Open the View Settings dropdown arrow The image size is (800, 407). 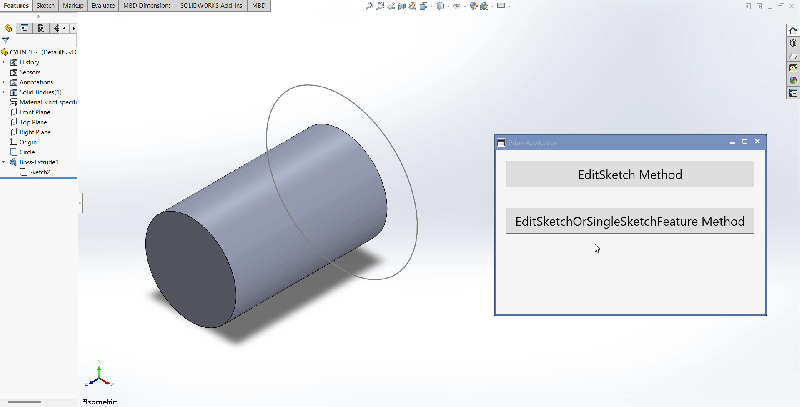509,6
